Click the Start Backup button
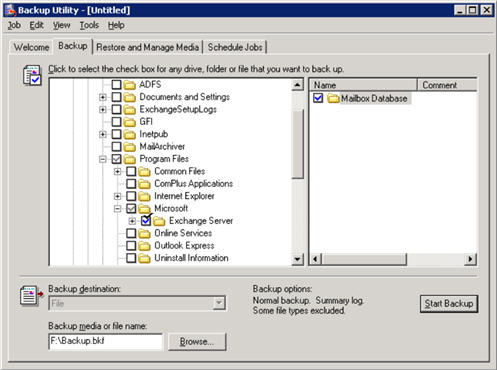 coord(449,304)
